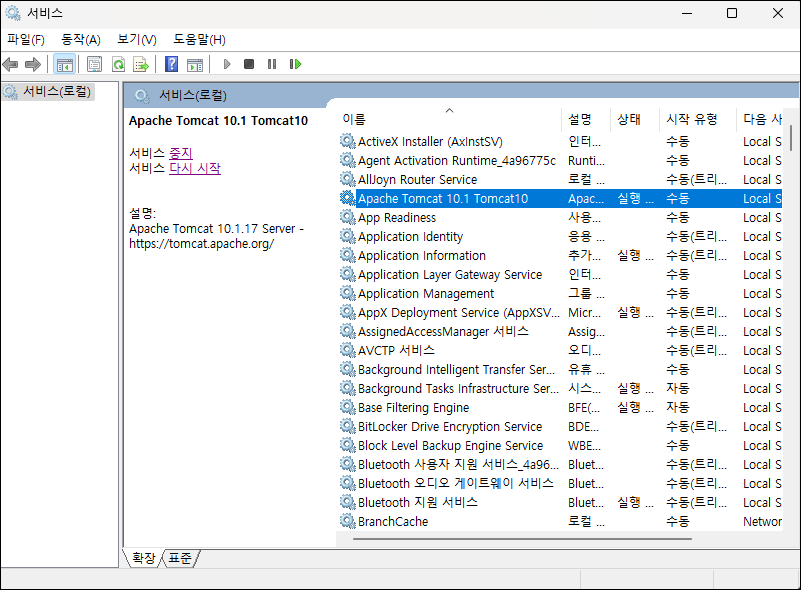The image size is (801, 590).
Task: Click 자동 startup type of Base Filtering Engine
Action: [x=678, y=407]
